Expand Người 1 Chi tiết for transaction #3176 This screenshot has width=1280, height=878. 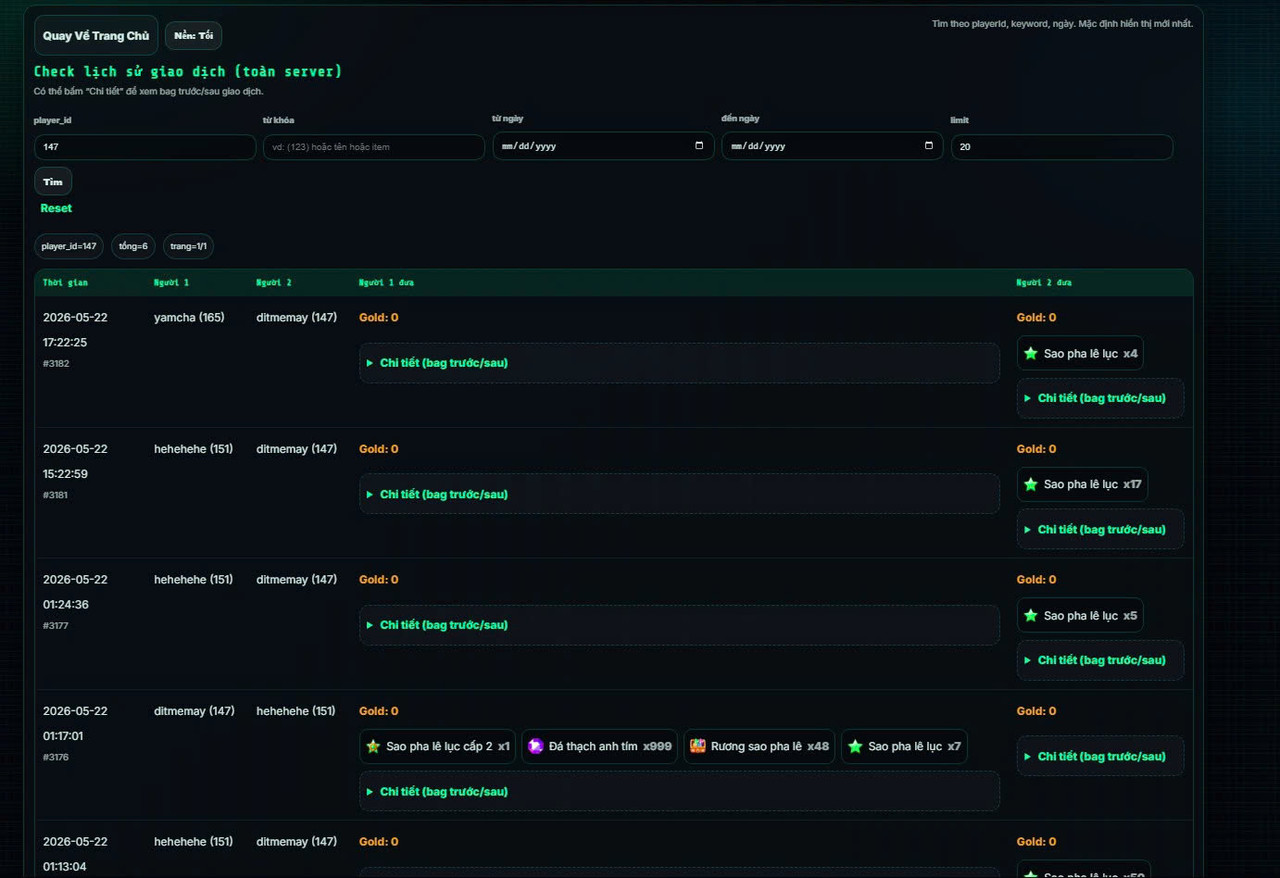[679, 791]
